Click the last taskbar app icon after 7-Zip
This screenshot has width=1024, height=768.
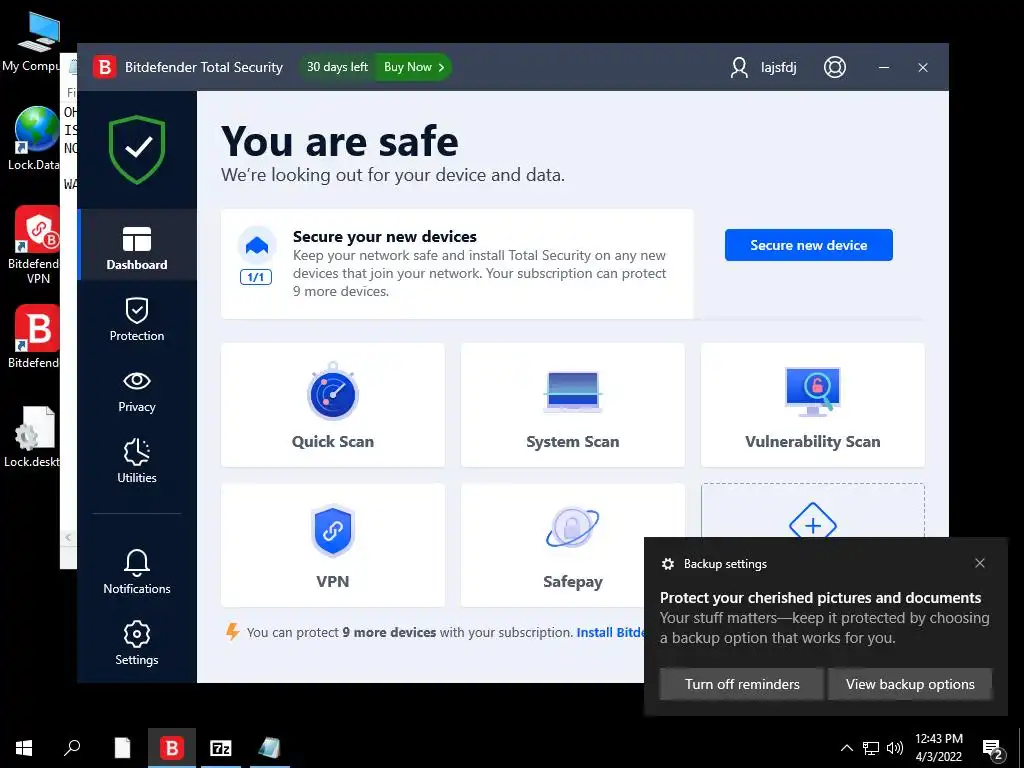coord(269,748)
